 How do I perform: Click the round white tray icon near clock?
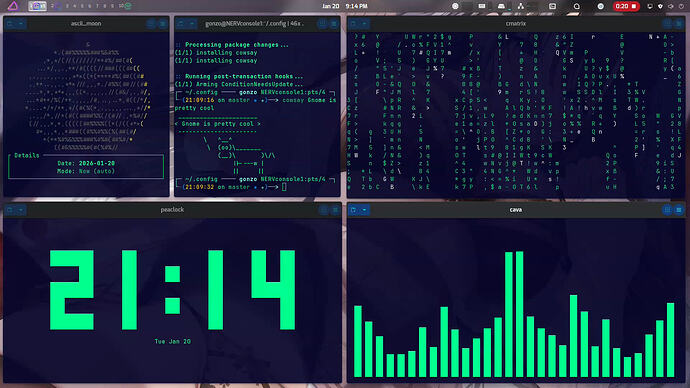coord(455,6)
